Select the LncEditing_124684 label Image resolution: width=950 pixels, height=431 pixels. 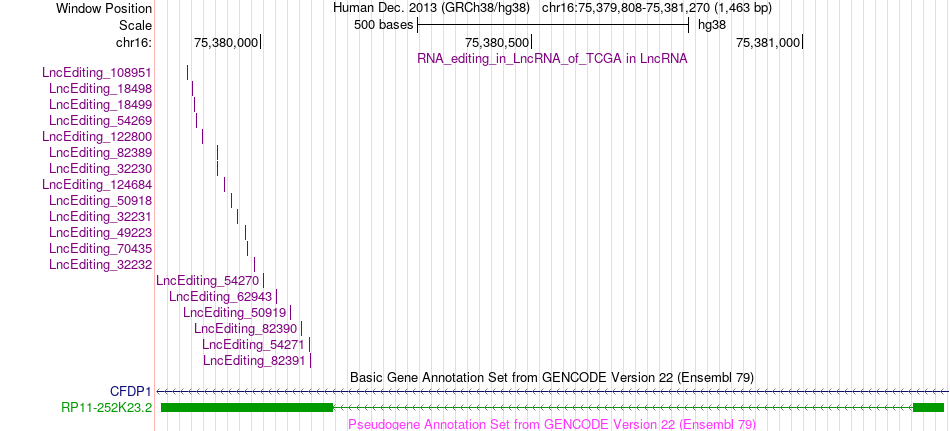point(97,184)
